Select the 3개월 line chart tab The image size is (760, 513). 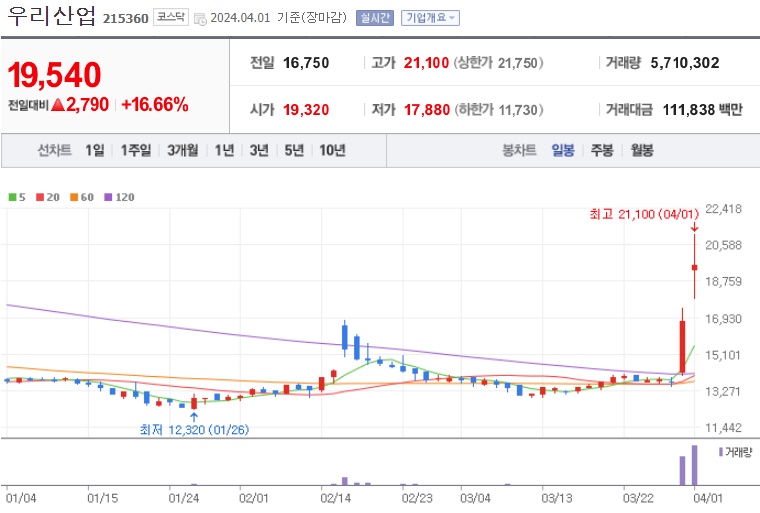tap(183, 150)
